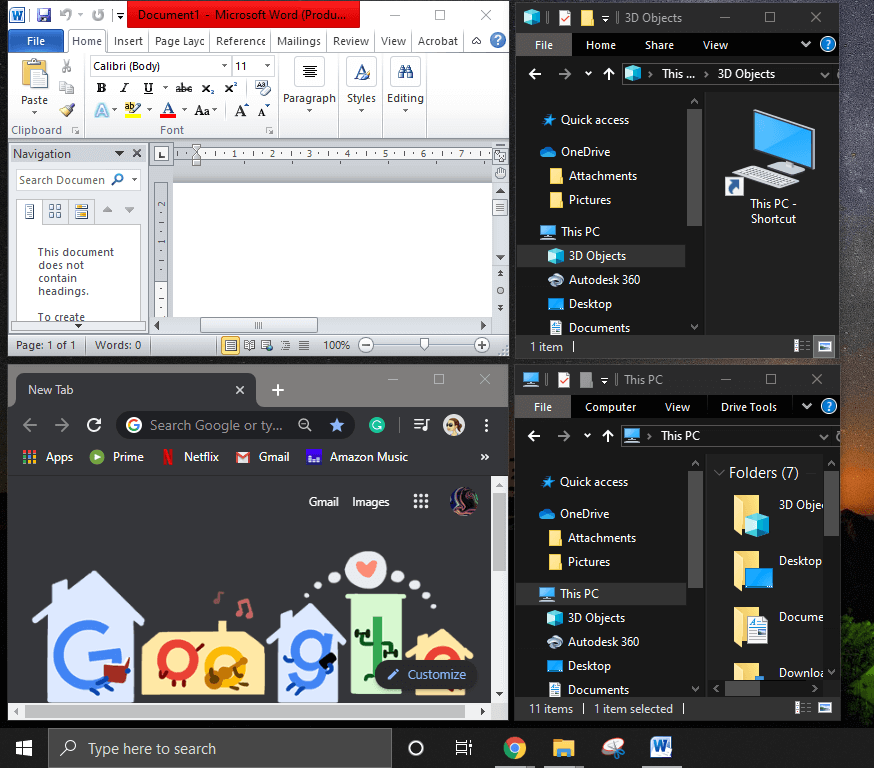Click the zoom slider handle in Word's status bar

[424, 344]
